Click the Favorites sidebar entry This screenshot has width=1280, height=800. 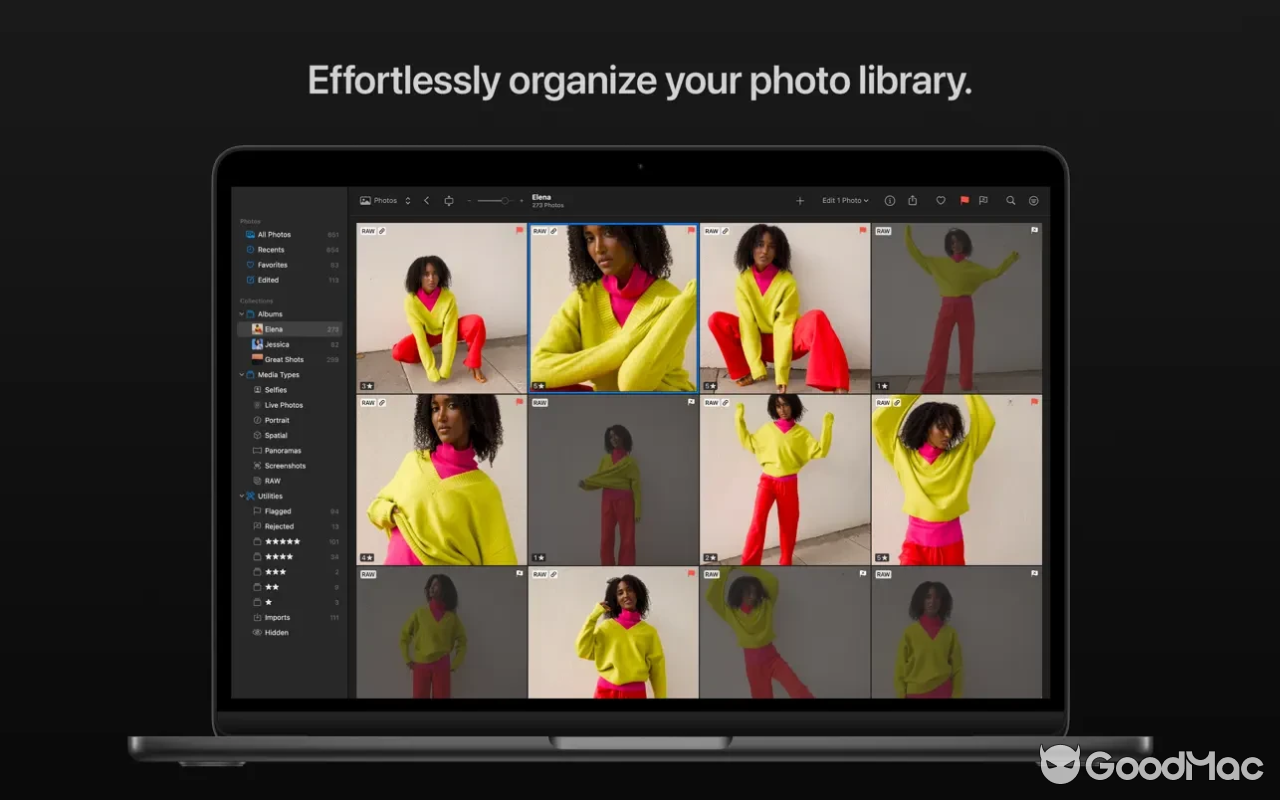tap(271, 264)
